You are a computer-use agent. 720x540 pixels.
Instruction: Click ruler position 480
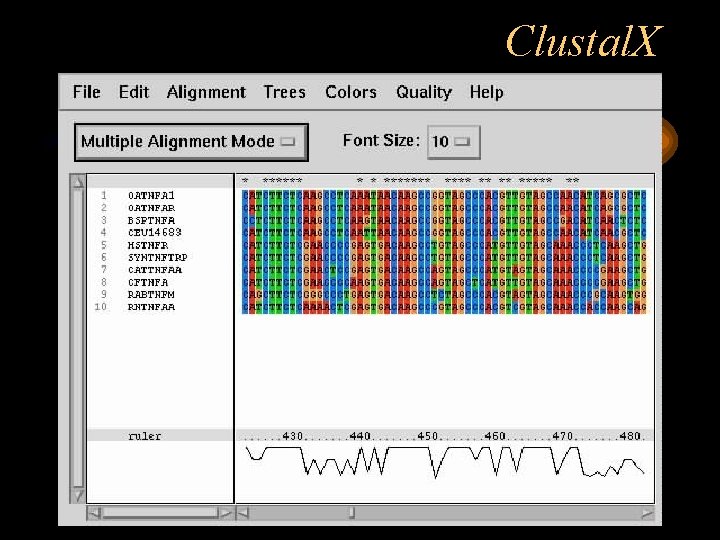pyautogui.click(x=630, y=435)
